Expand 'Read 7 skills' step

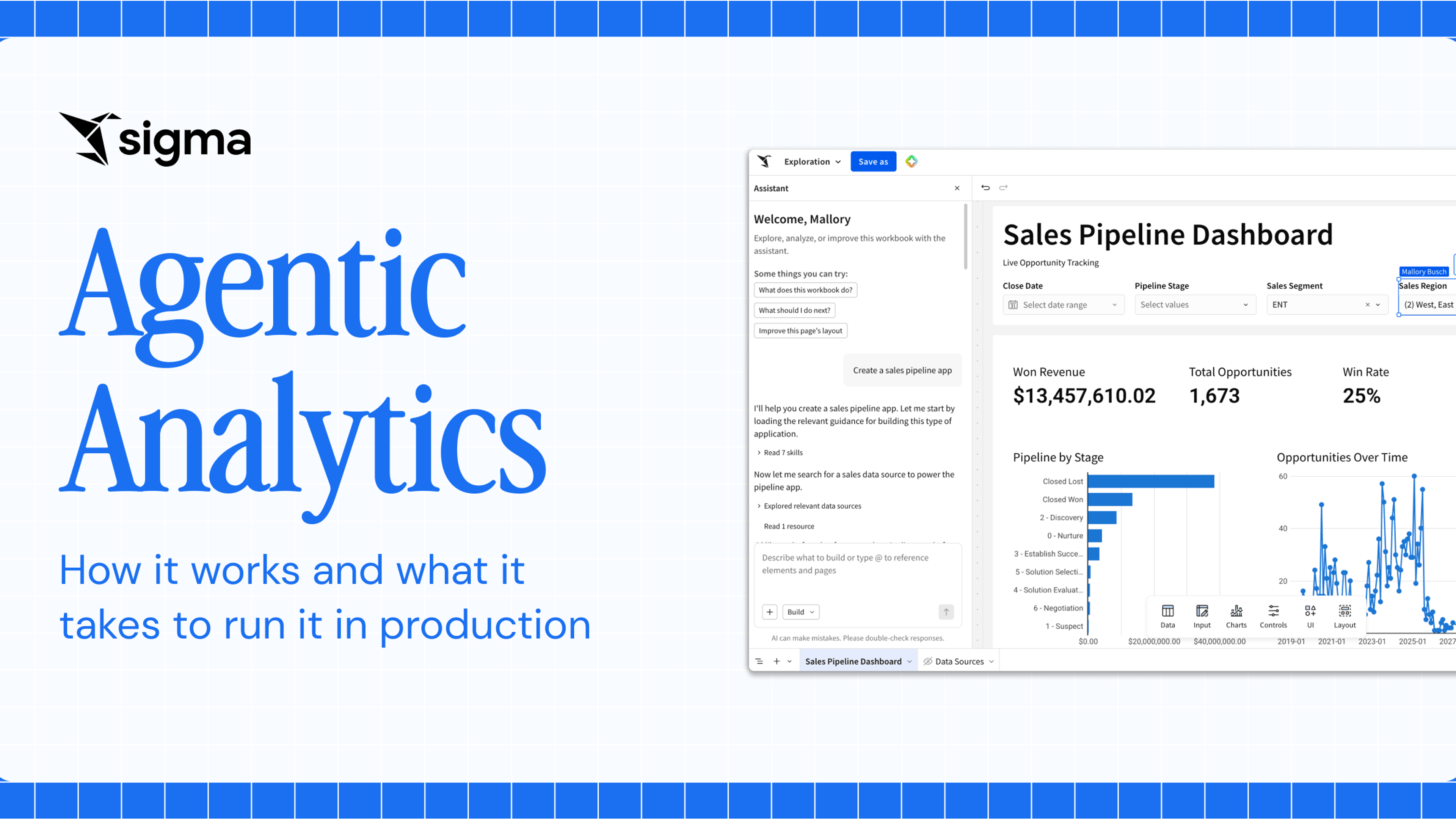[x=780, y=453]
